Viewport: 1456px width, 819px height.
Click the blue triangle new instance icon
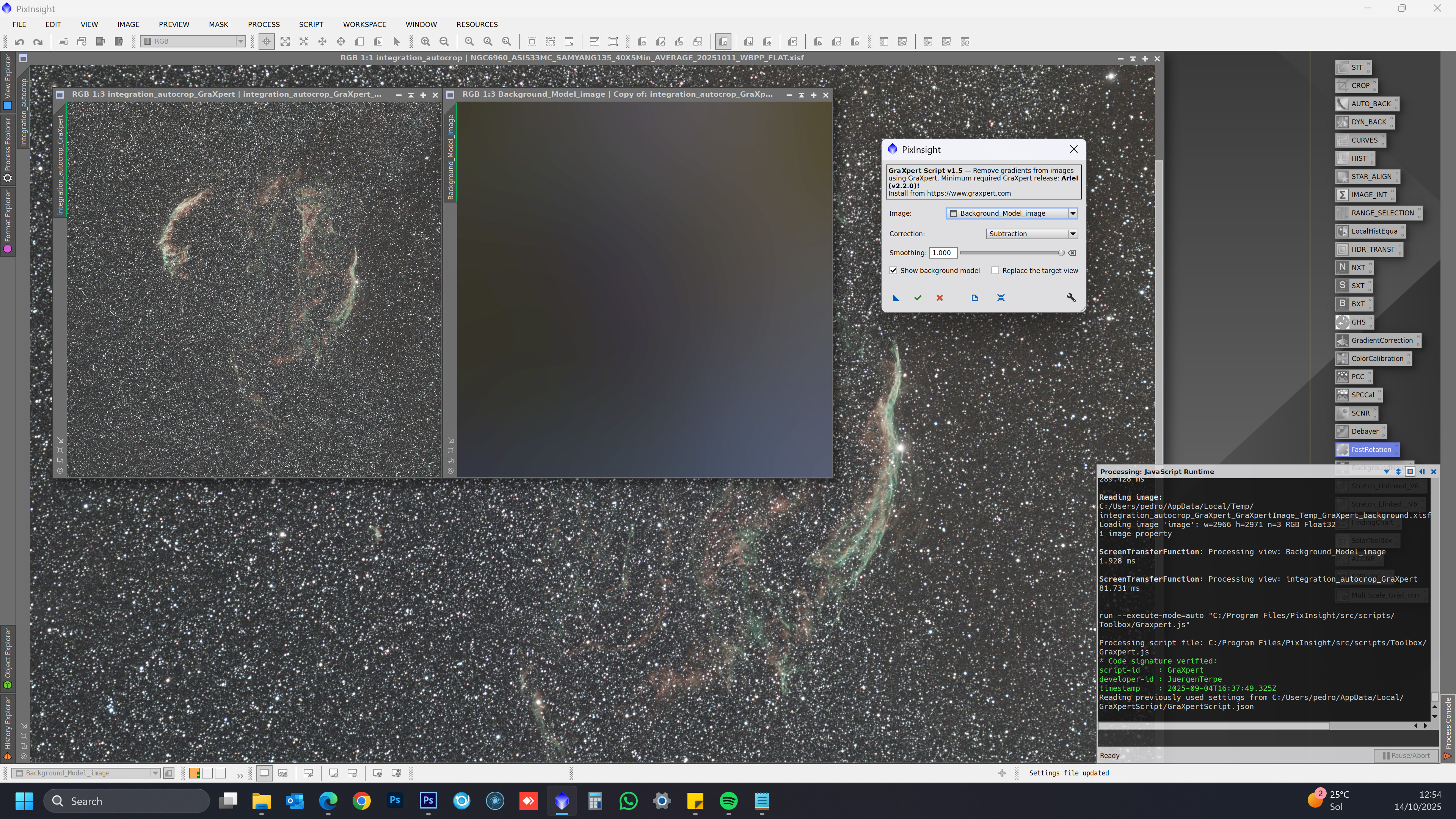pos(896,298)
